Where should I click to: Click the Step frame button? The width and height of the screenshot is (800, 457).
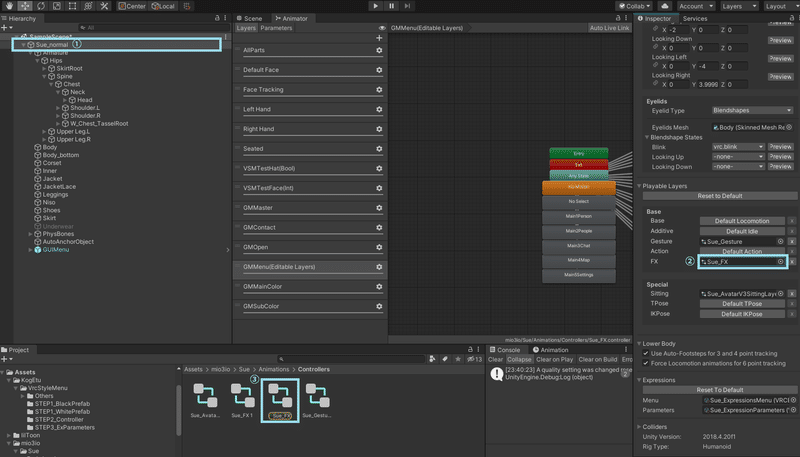tap(407, 6)
